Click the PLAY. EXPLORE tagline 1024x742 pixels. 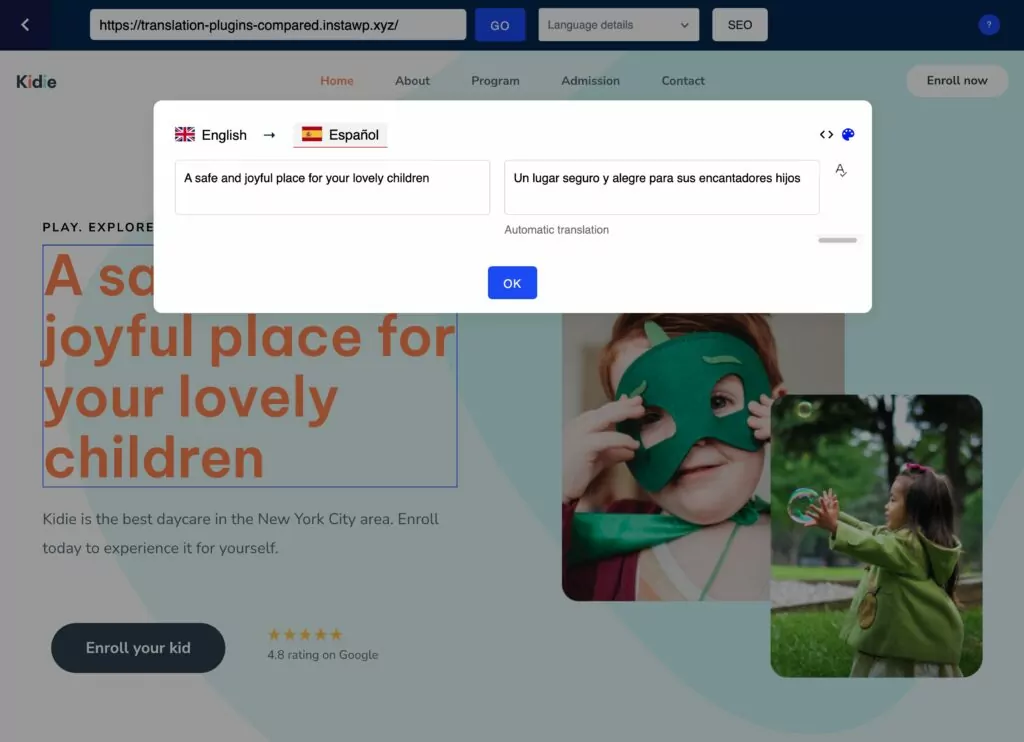(98, 227)
